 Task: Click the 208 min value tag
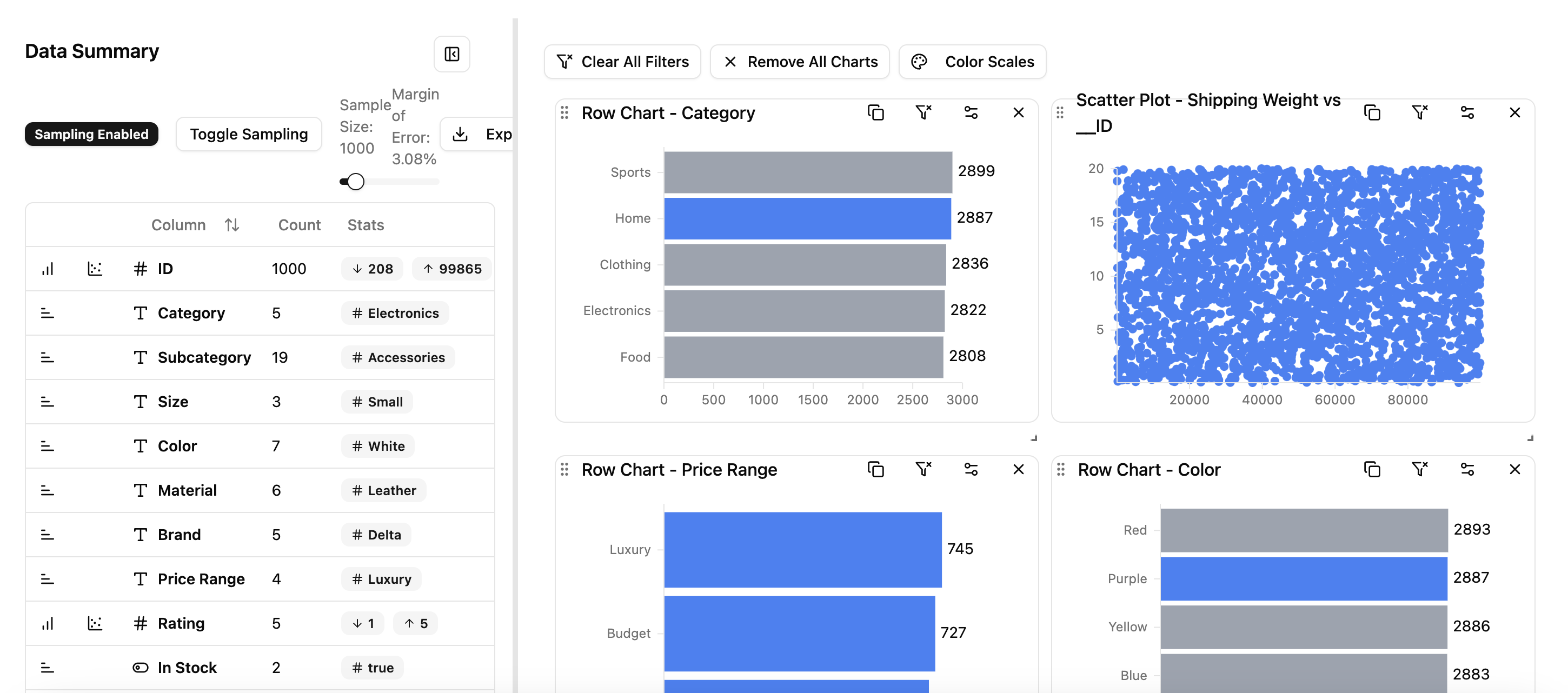pyautogui.click(x=372, y=269)
